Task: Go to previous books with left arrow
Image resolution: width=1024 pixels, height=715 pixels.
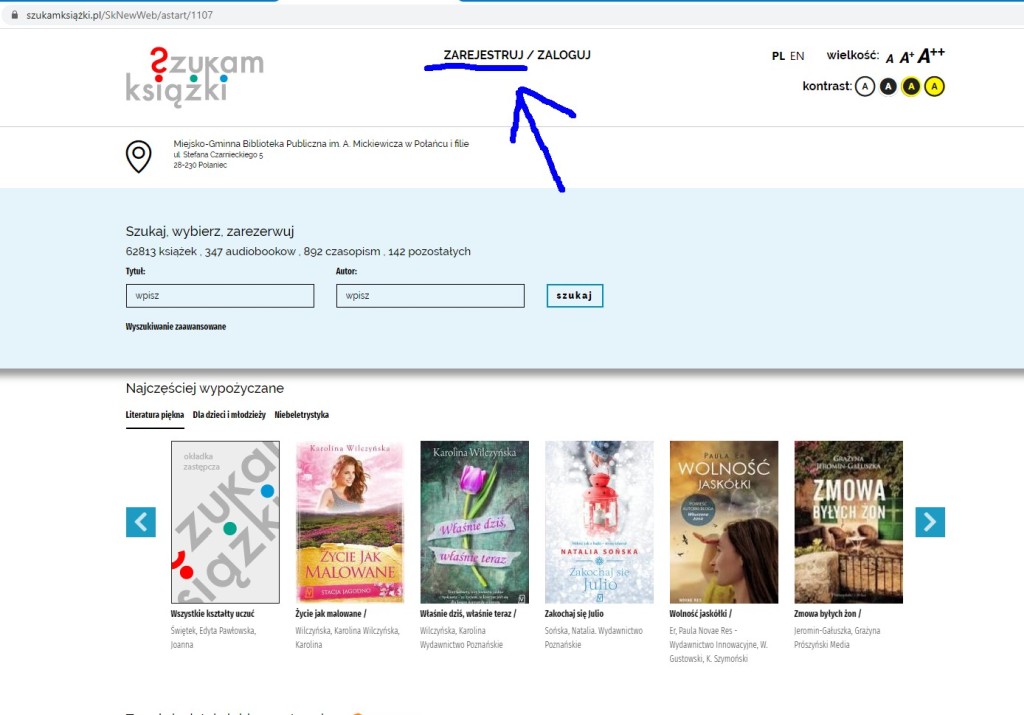Action: 141,522
